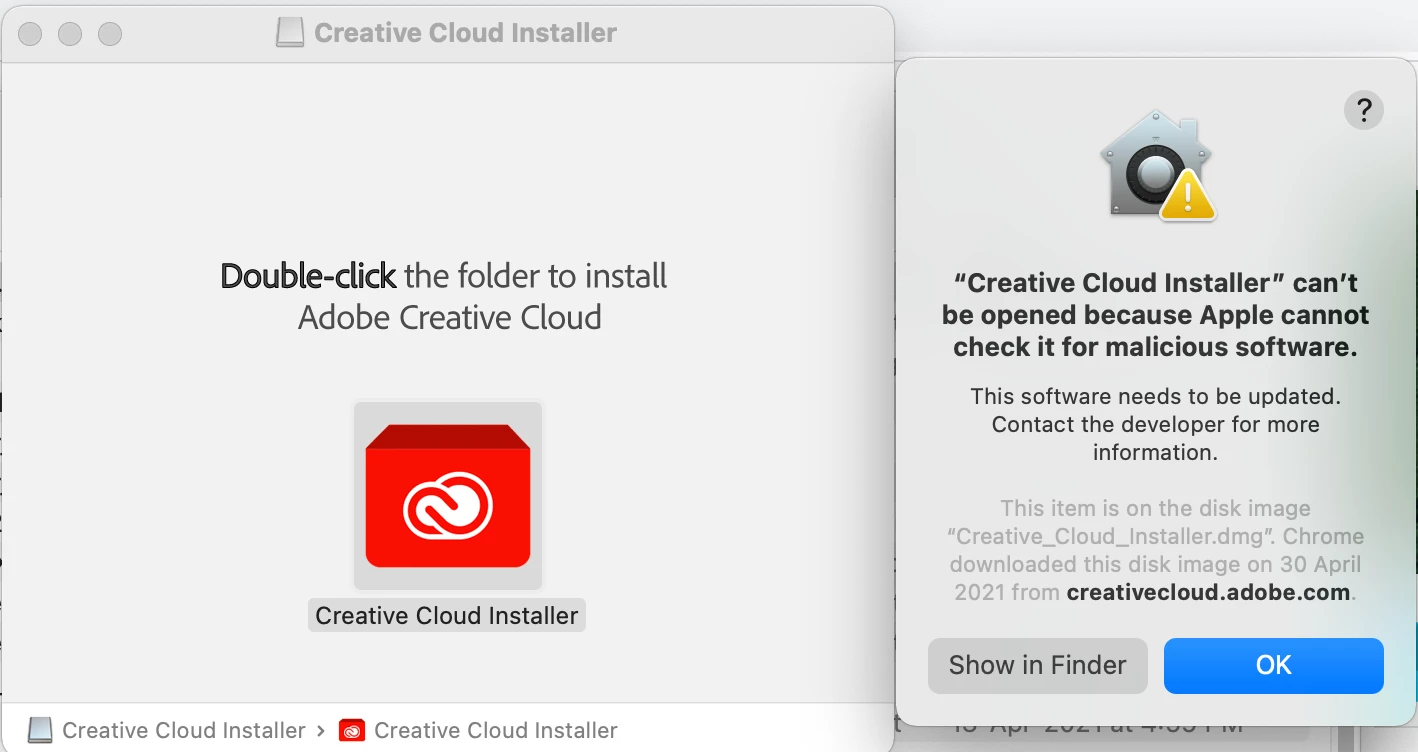Click the Show in Finder button

click(x=1037, y=666)
